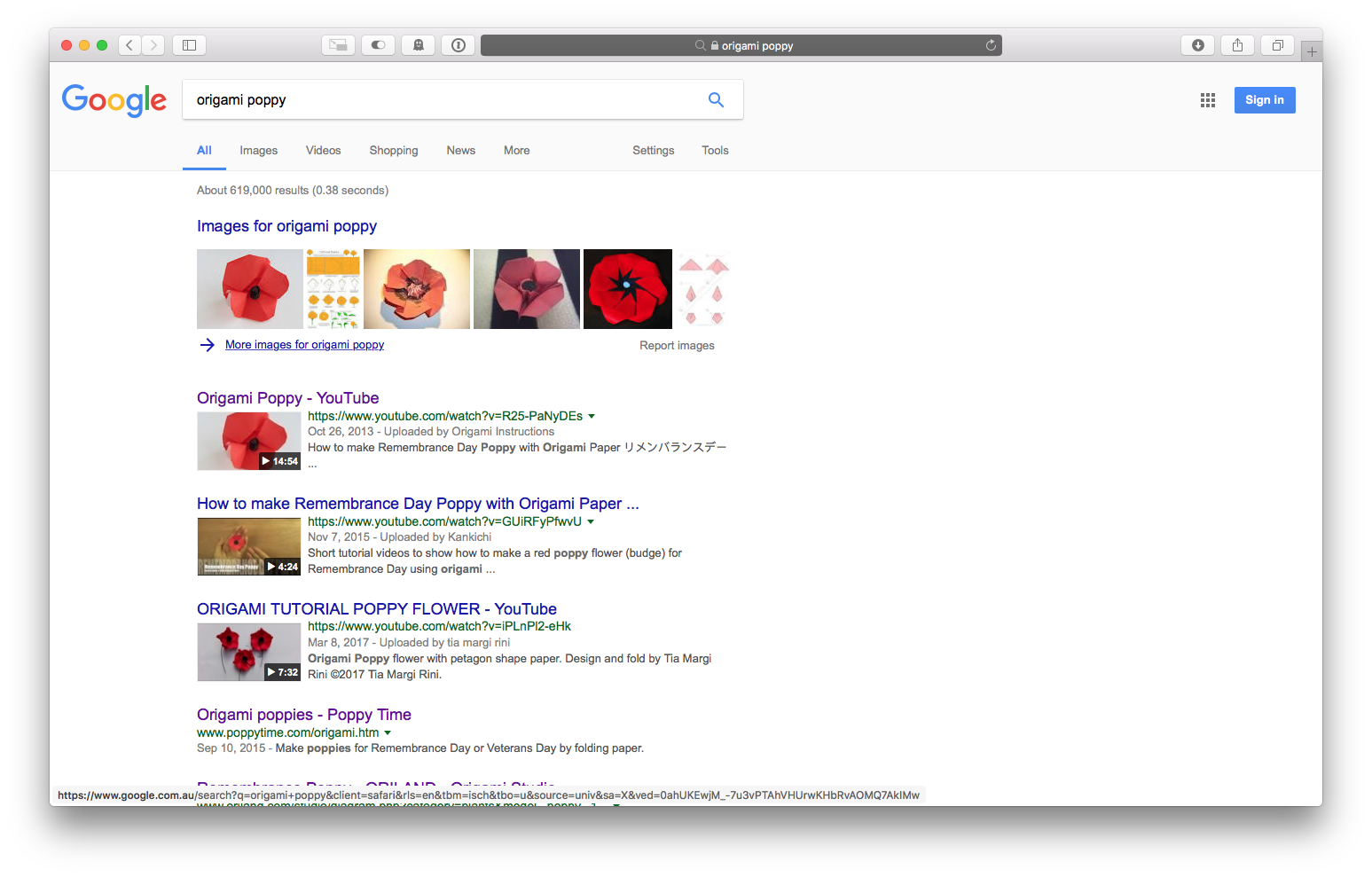
Task: Toggle the Safari sidebar button
Action: (189, 45)
